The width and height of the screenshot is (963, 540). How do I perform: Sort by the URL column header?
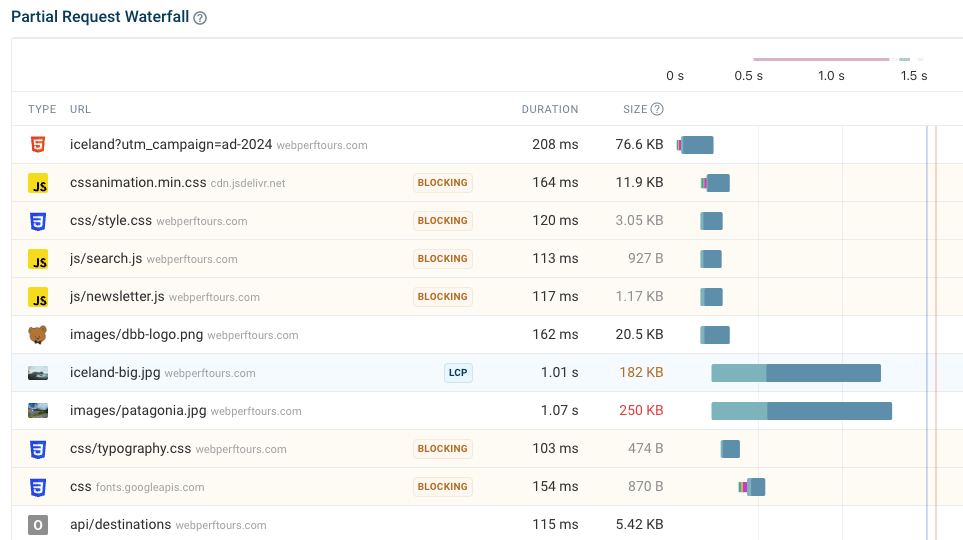click(80, 109)
